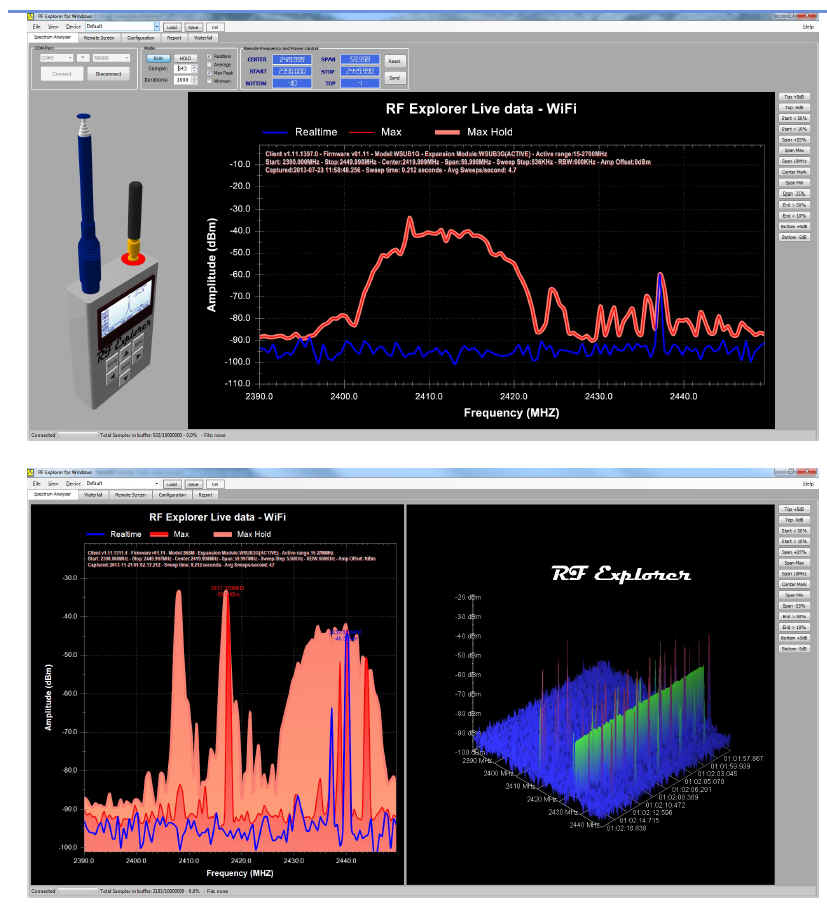Click the HOLD button in the Mode group
827x912 pixels.
[185, 59]
